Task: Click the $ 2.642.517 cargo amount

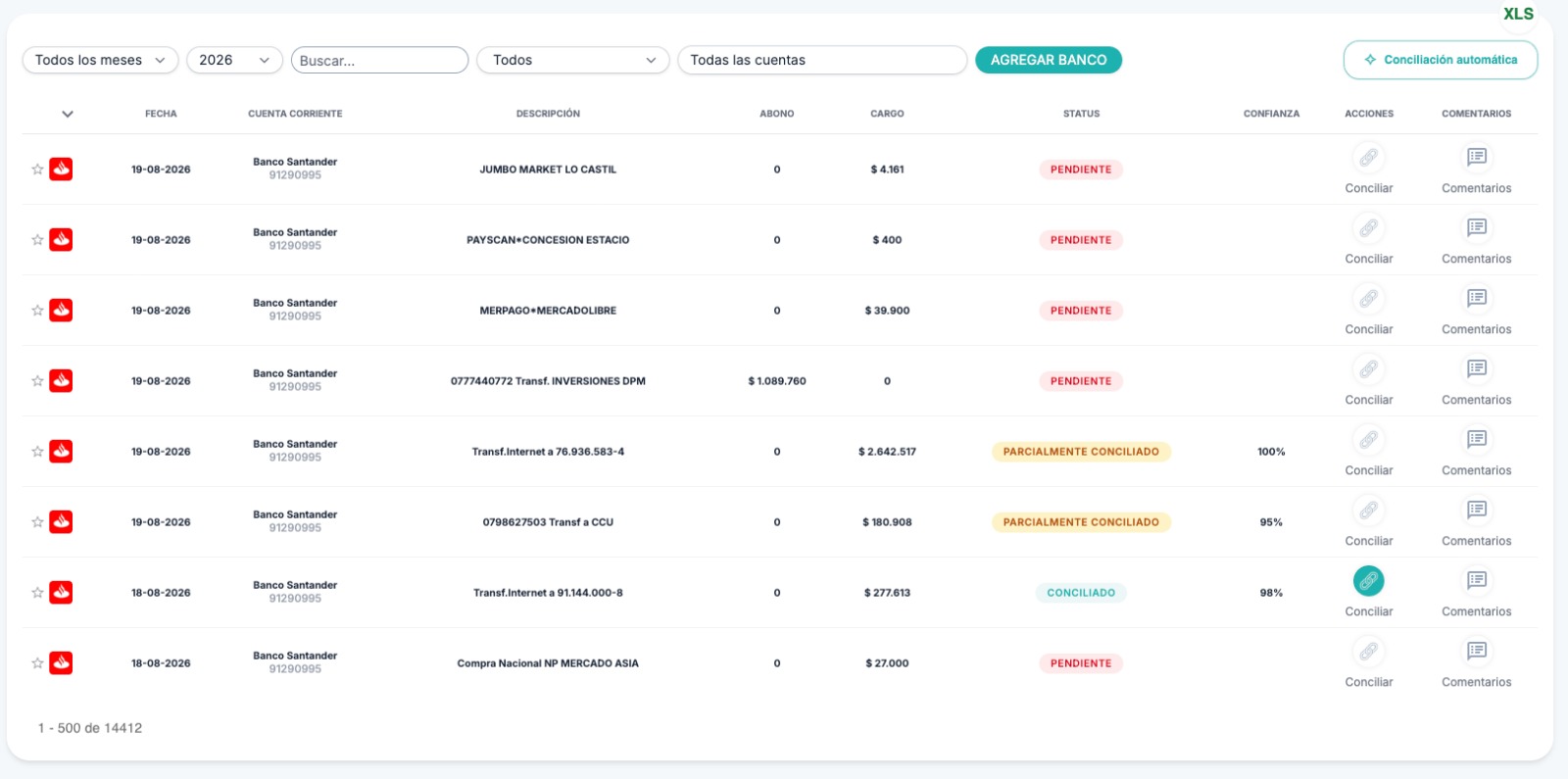Action: click(x=887, y=452)
